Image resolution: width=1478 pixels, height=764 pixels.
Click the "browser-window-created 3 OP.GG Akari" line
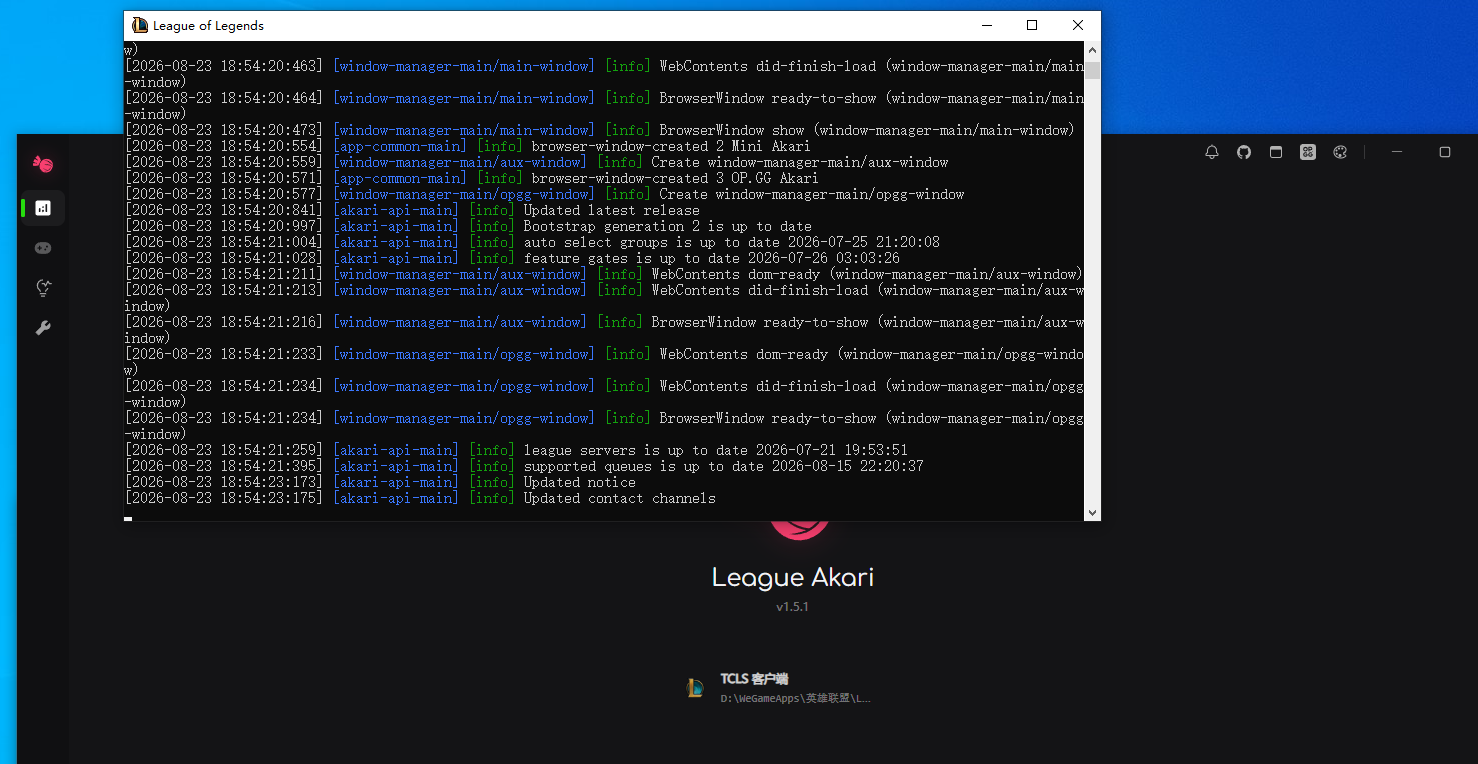tap(472, 178)
